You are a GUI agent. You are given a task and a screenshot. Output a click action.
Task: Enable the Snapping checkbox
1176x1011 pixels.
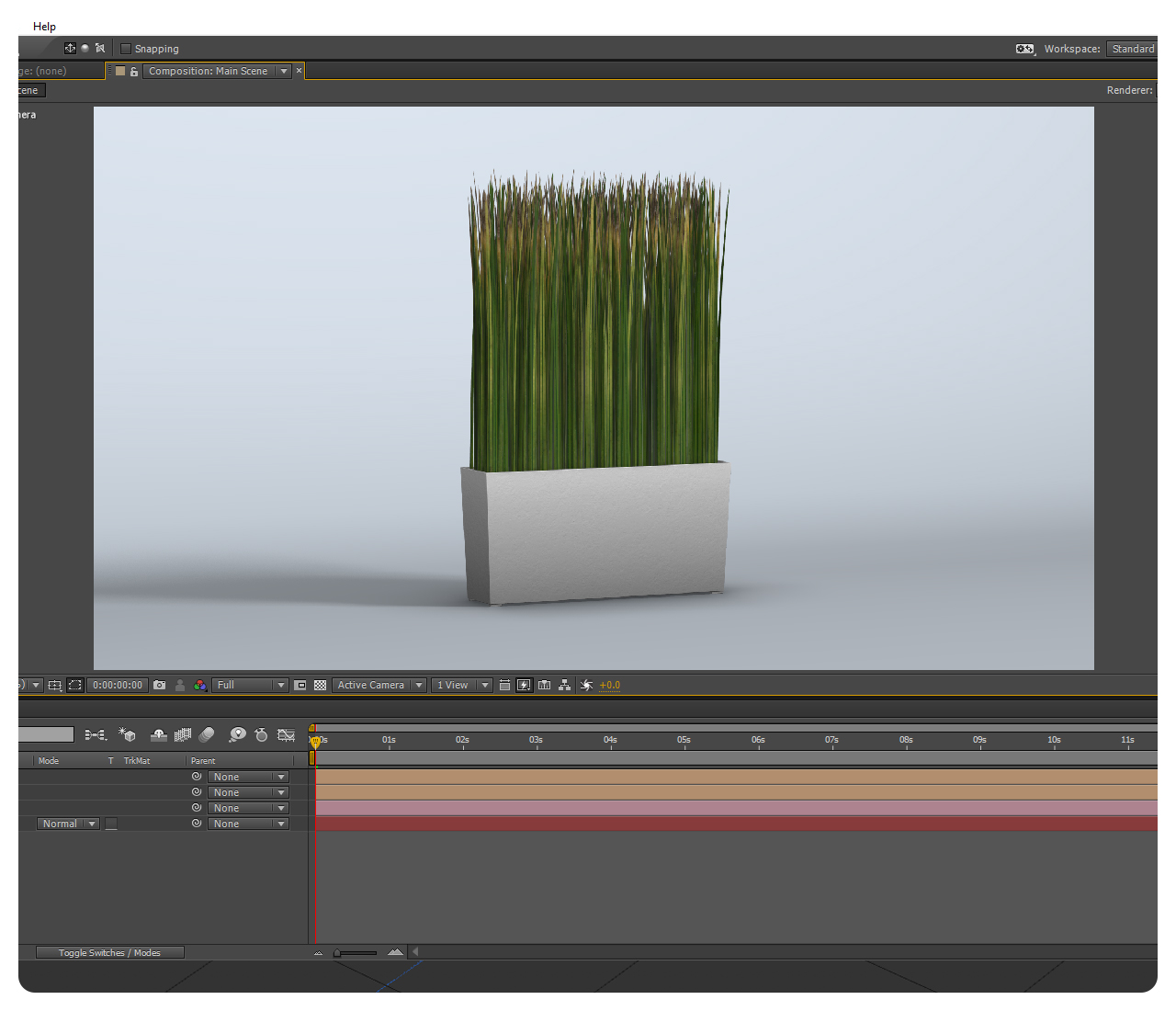[x=127, y=50]
